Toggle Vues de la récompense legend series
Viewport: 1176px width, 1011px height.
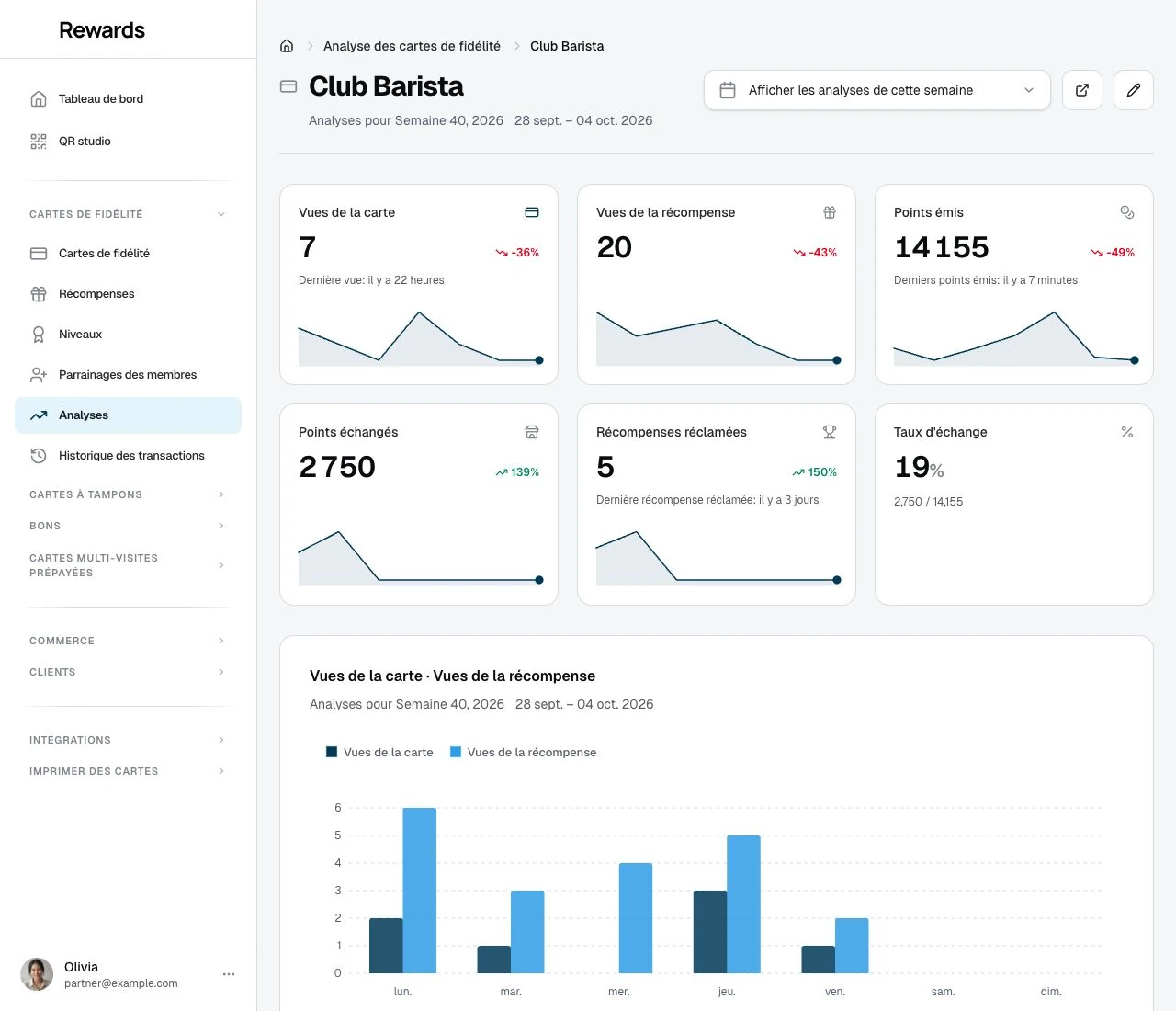pyautogui.click(x=523, y=752)
